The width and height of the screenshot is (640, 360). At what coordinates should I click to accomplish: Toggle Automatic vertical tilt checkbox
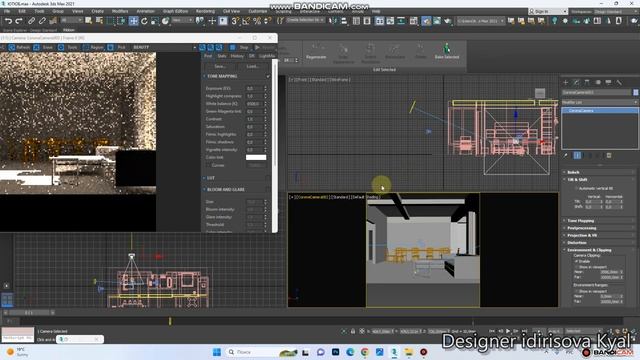(x=576, y=189)
